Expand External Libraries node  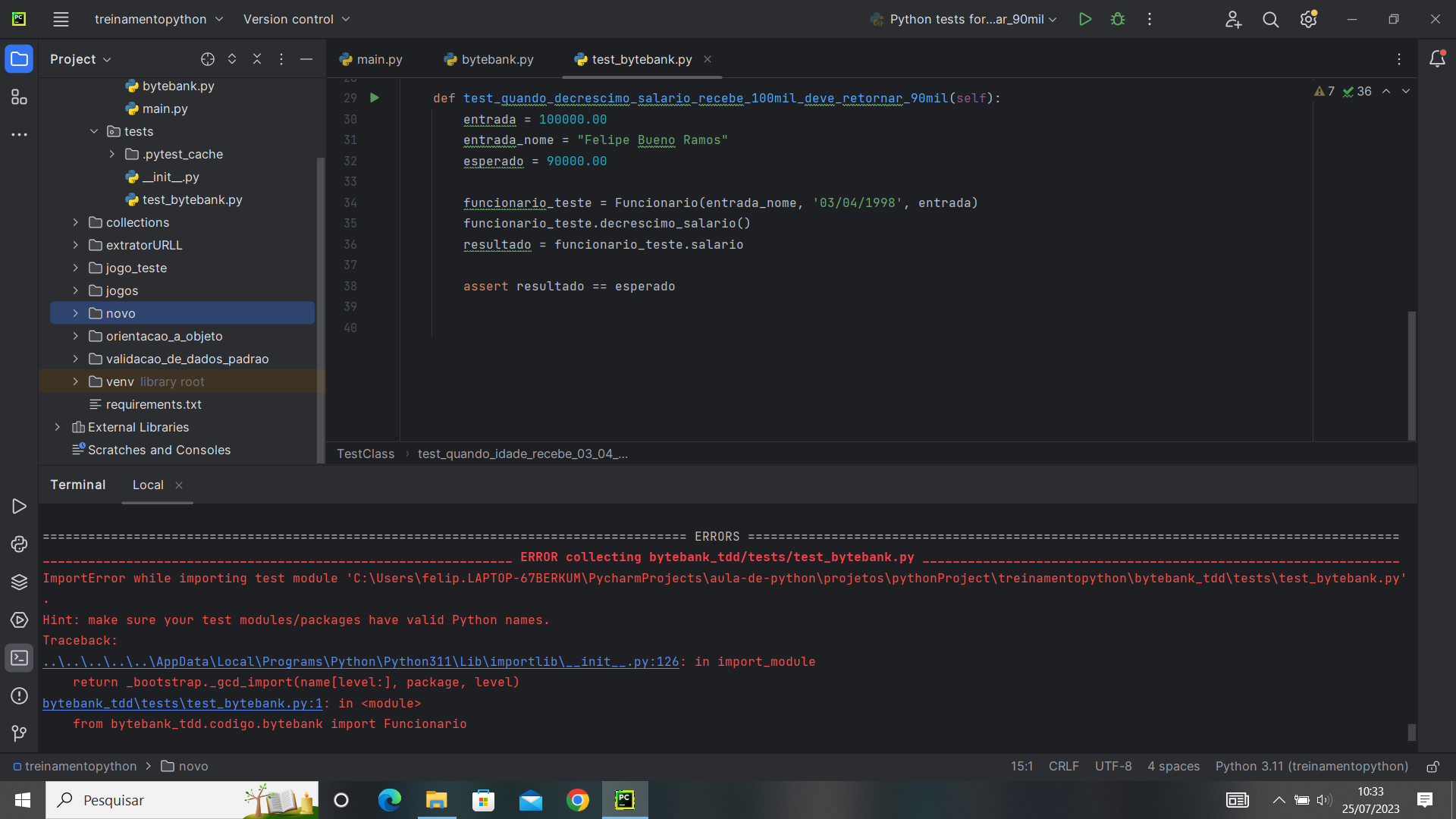[58, 428]
